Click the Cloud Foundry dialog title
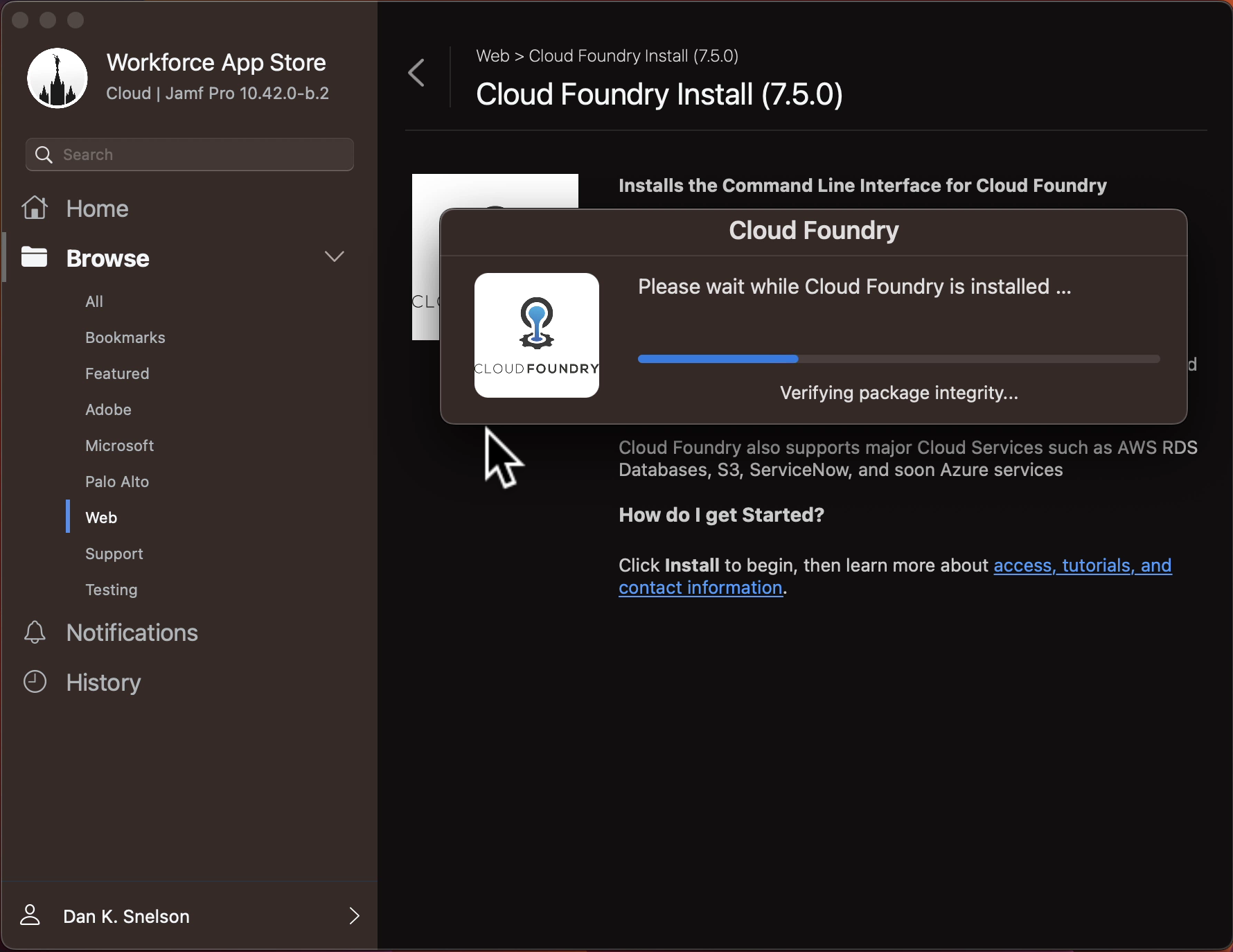Viewport: 1233px width, 952px height. pyautogui.click(x=814, y=231)
